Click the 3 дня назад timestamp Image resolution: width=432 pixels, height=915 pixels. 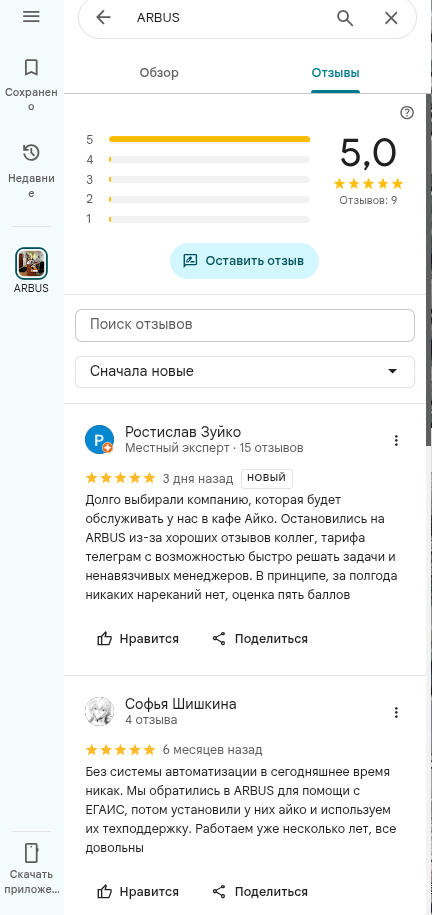(x=197, y=479)
